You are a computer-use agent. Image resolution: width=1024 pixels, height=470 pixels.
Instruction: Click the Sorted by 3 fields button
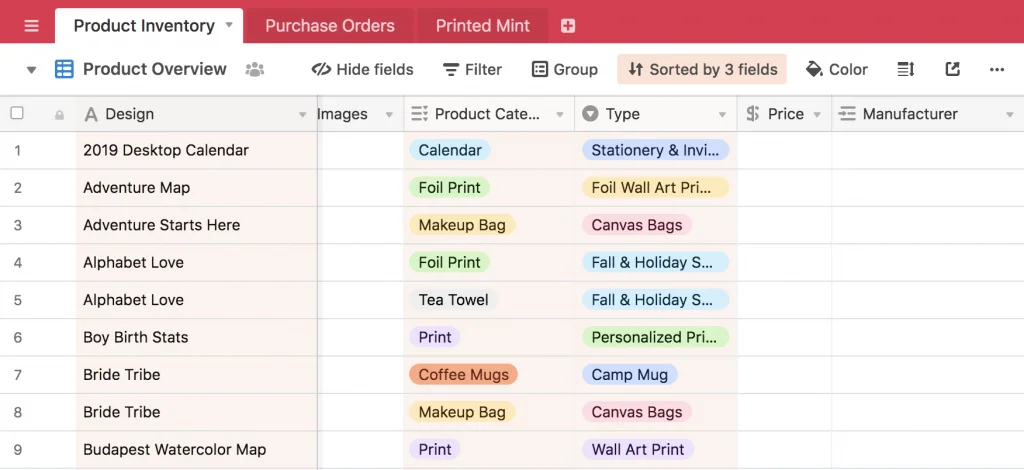click(702, 69)
